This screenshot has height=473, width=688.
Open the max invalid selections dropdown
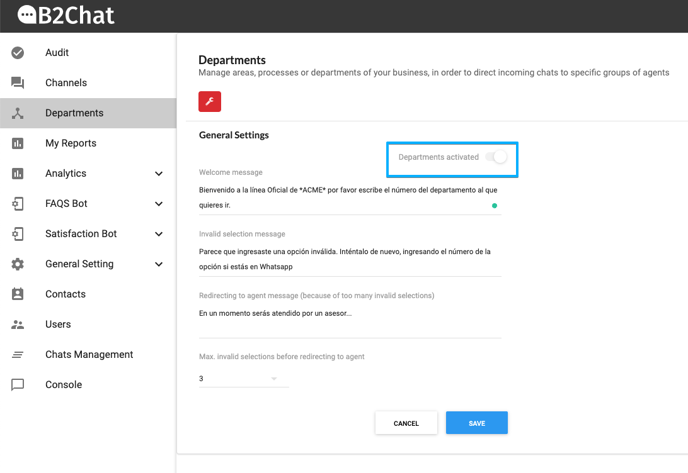tap(244, 379)
